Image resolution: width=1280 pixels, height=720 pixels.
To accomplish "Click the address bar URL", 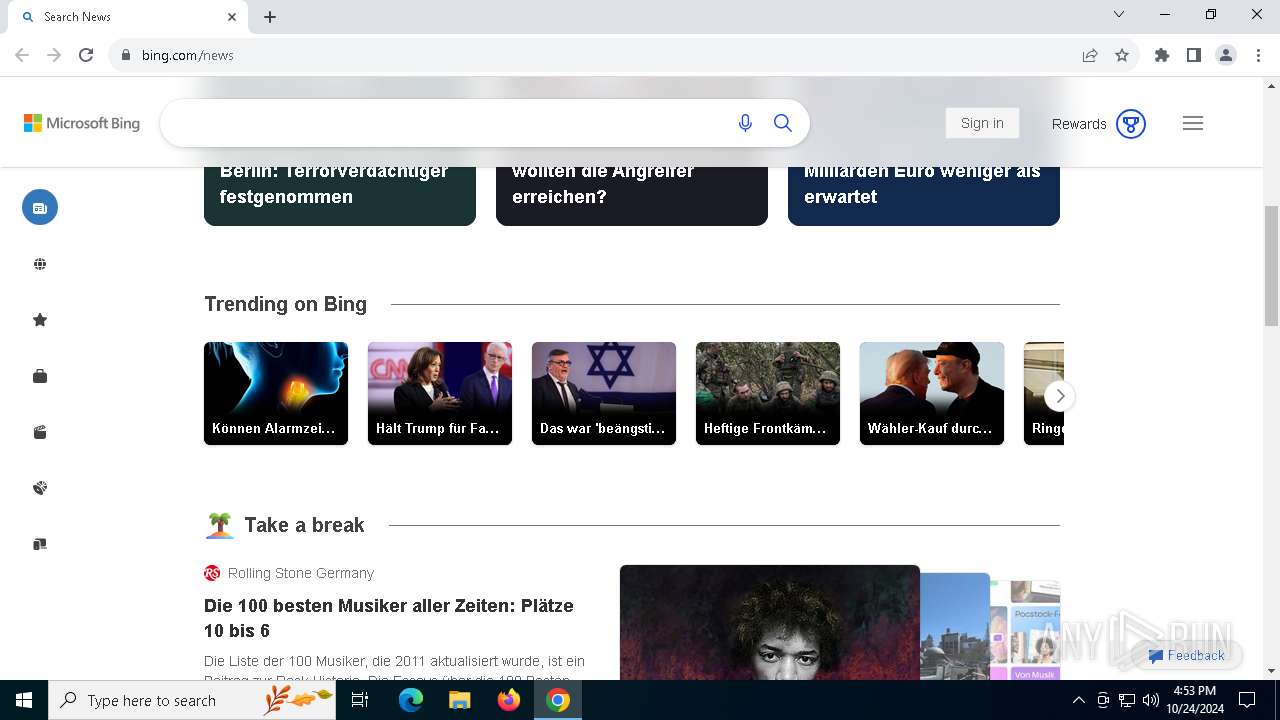I will pos(188,55).
